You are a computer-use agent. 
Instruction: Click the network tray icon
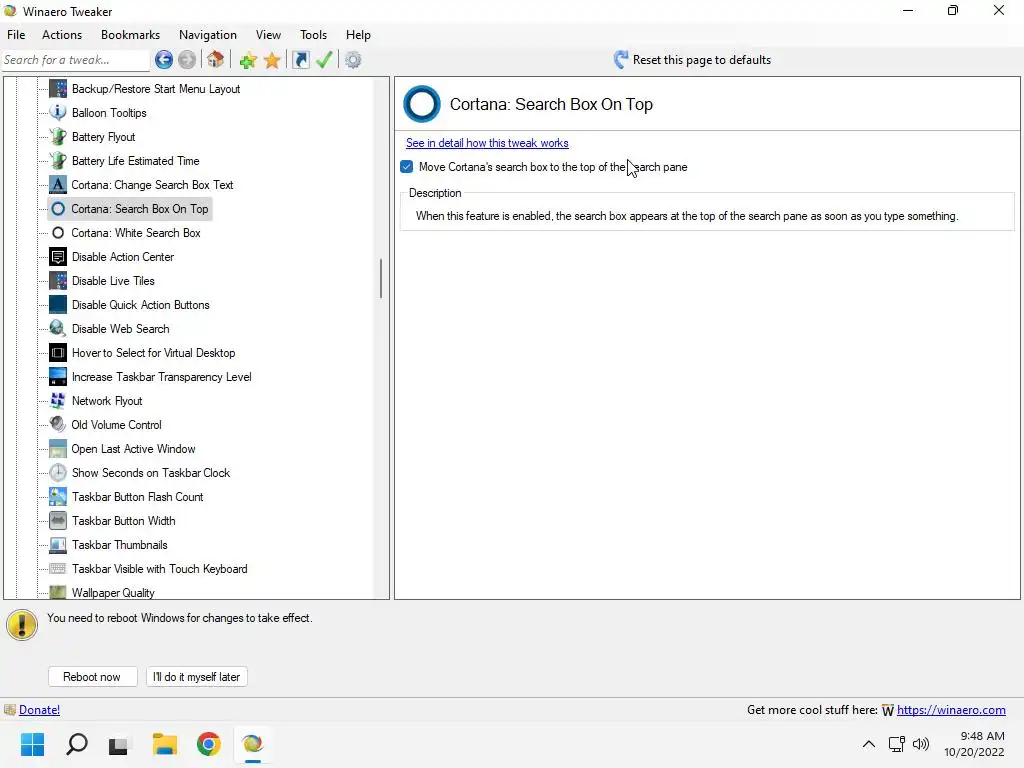click(897, 744)
